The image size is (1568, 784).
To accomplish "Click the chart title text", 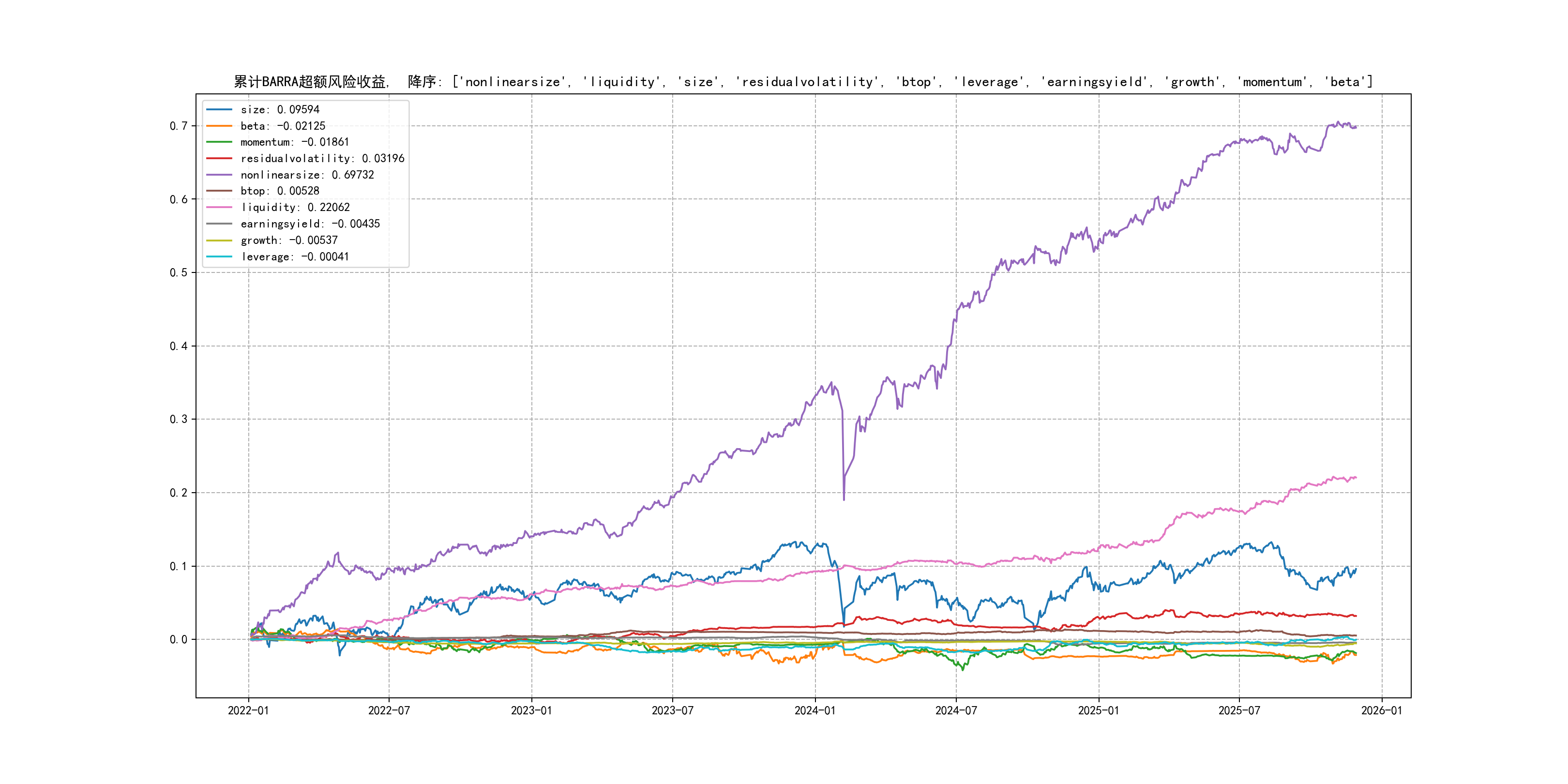I will coord(803,82).
